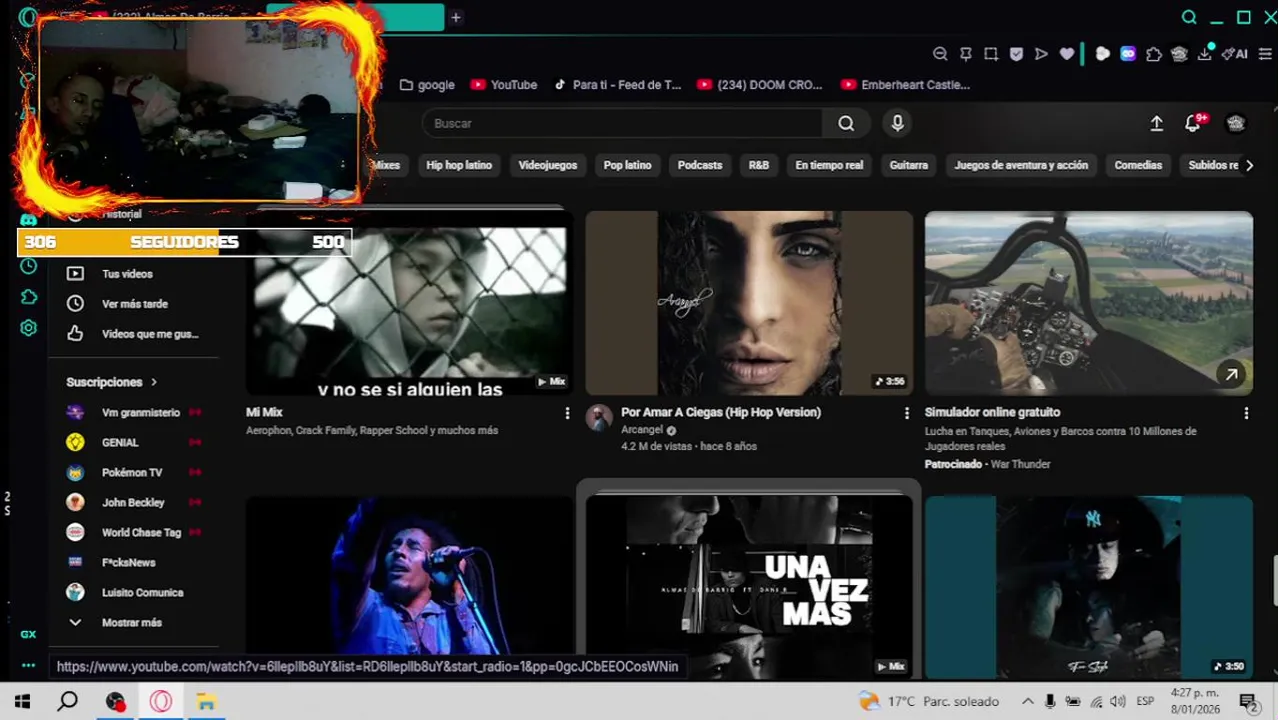Open Opera sidebar settings gear icon
1278x720 pixels.
pos(28,328)
